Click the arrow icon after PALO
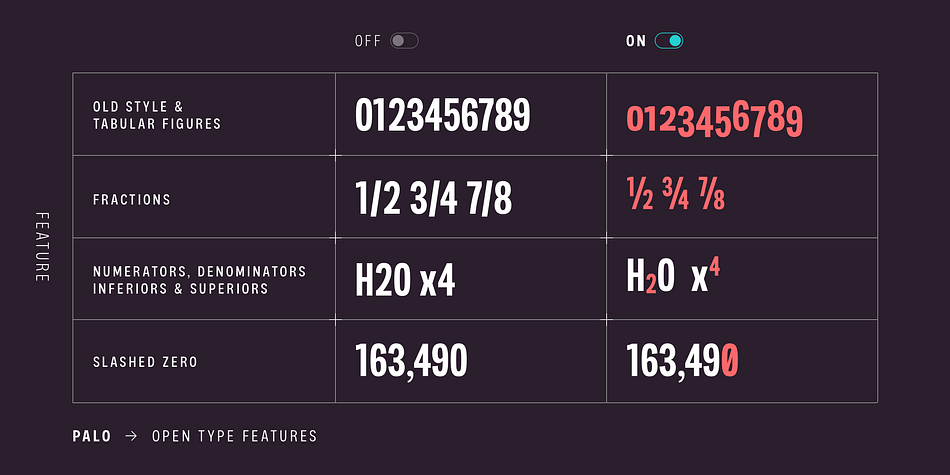Viewport: 950px width, 475px height. pos(131,436)
